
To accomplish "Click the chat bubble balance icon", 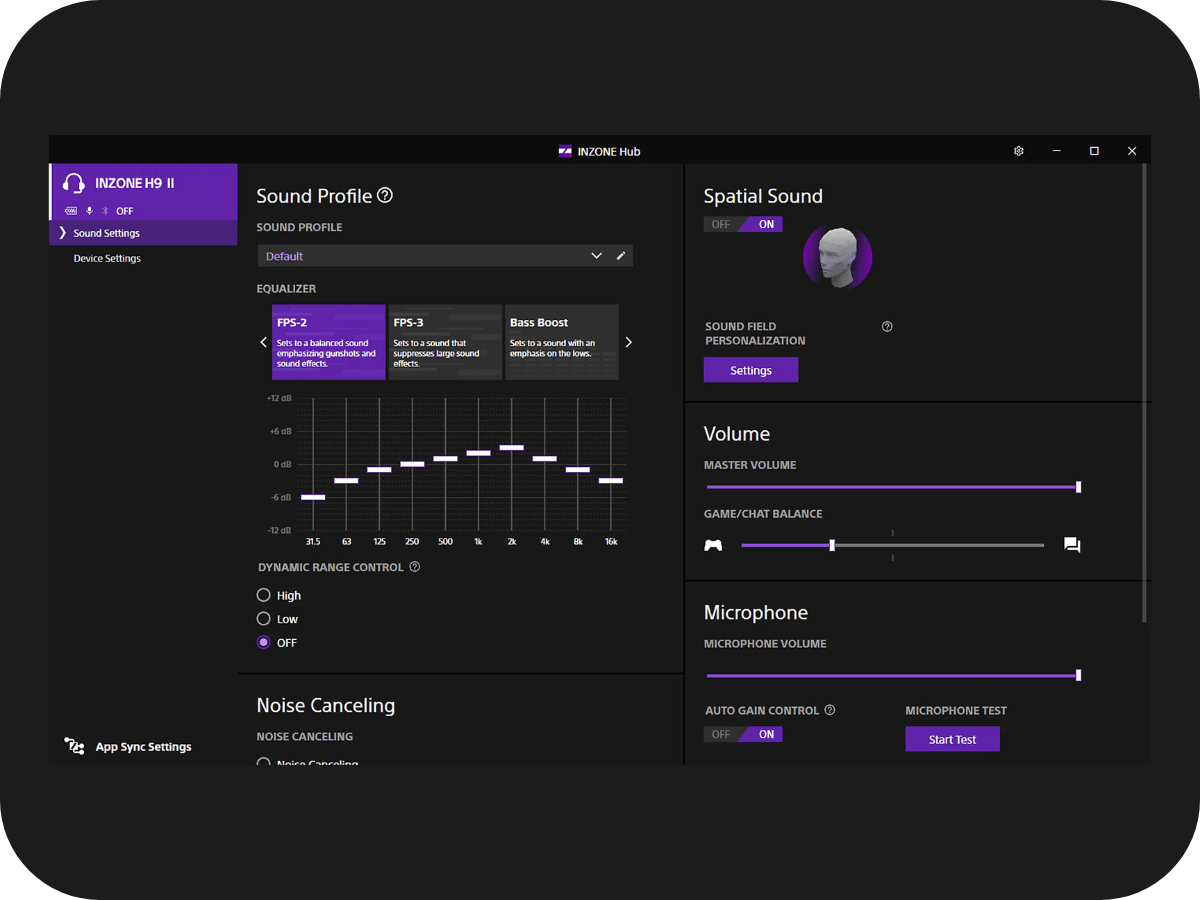I will (x=1072, y=545).
